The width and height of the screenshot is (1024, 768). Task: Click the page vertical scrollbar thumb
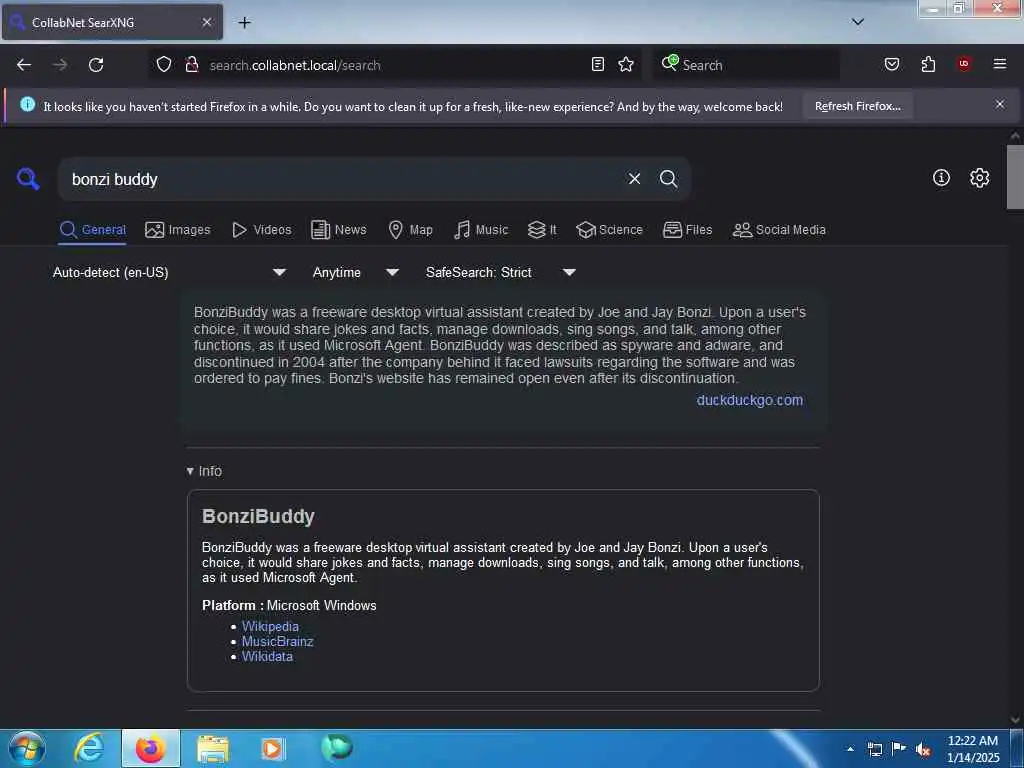click(1015, 176)
